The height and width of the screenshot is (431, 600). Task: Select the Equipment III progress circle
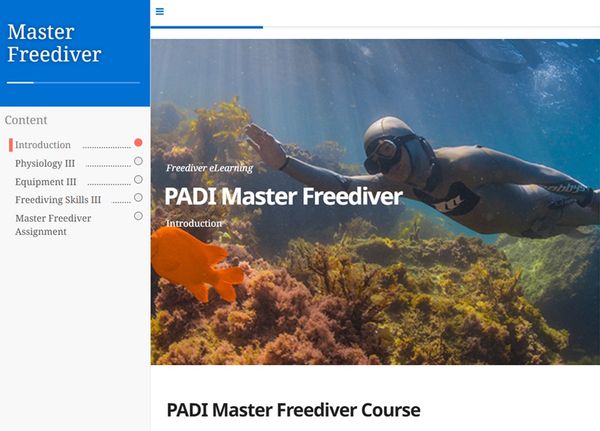pos(139,180)
